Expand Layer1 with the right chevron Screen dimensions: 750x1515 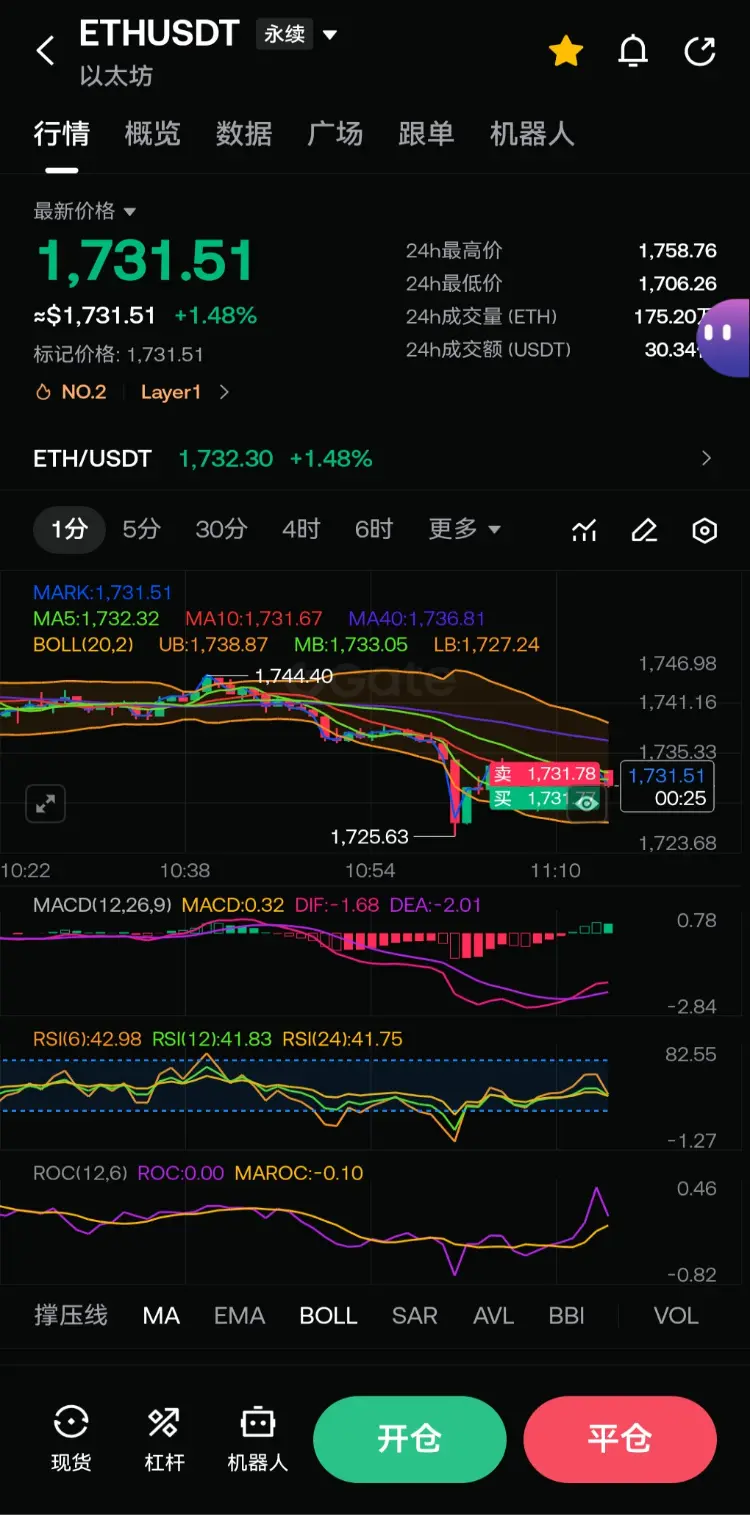(224, 392)
